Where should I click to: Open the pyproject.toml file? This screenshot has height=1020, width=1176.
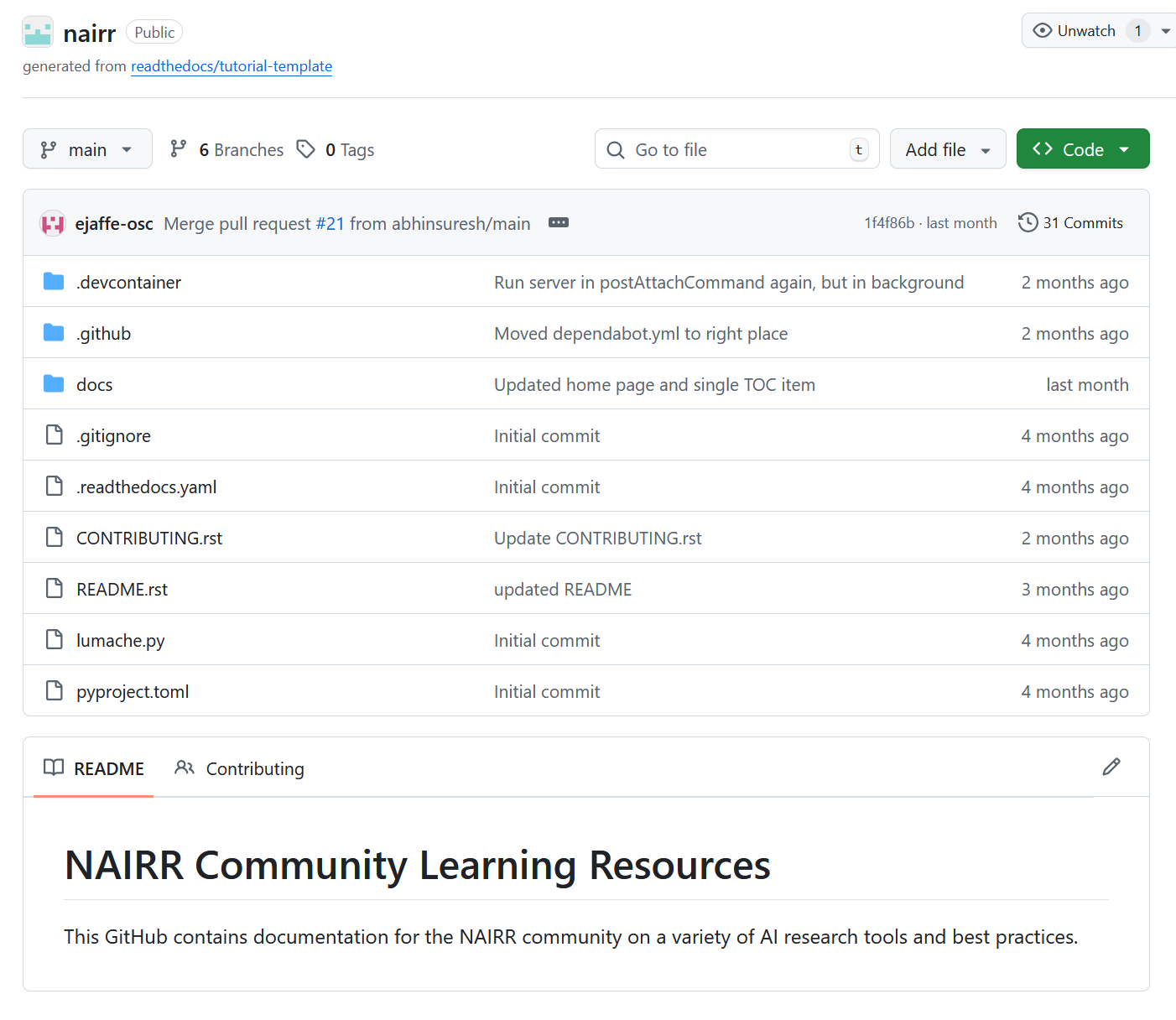click(x=133, y=692)
